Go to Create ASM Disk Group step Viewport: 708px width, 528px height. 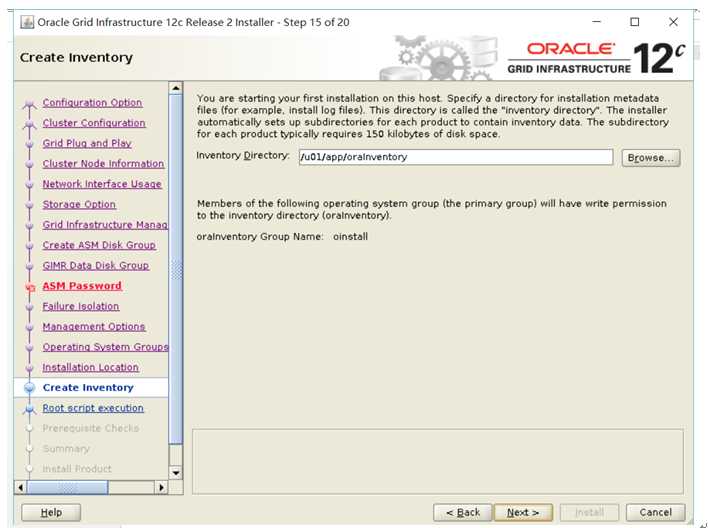click(x=99, y=245)
